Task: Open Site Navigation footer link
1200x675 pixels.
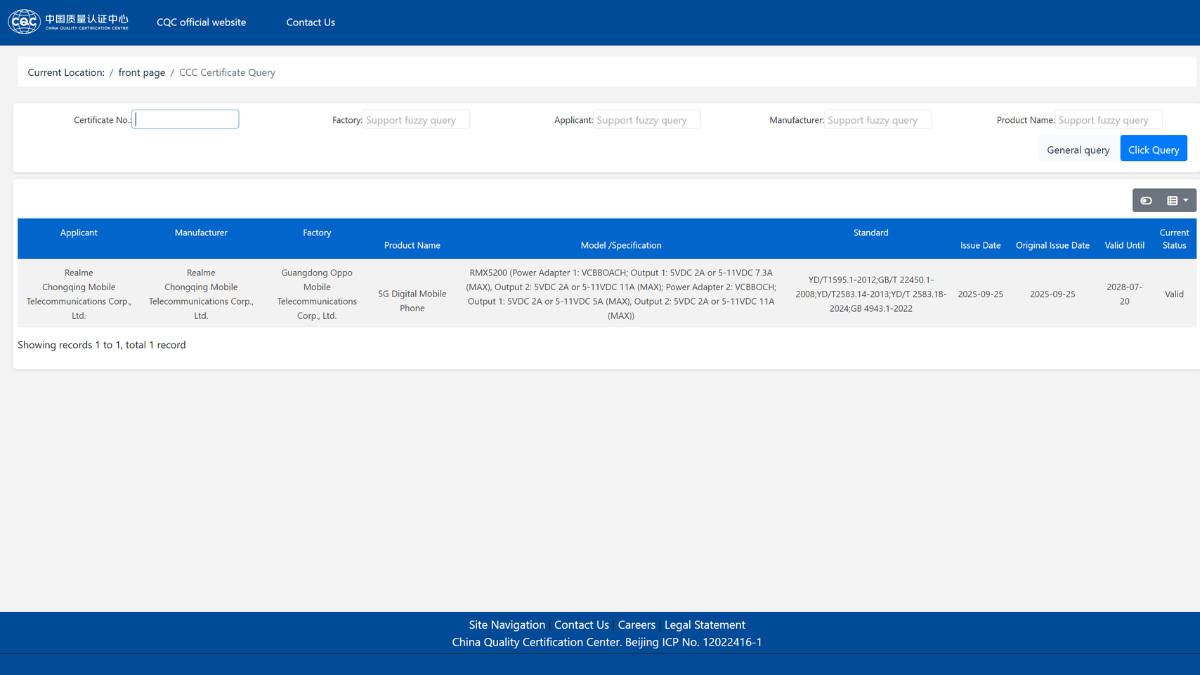Action: (507, 625)
